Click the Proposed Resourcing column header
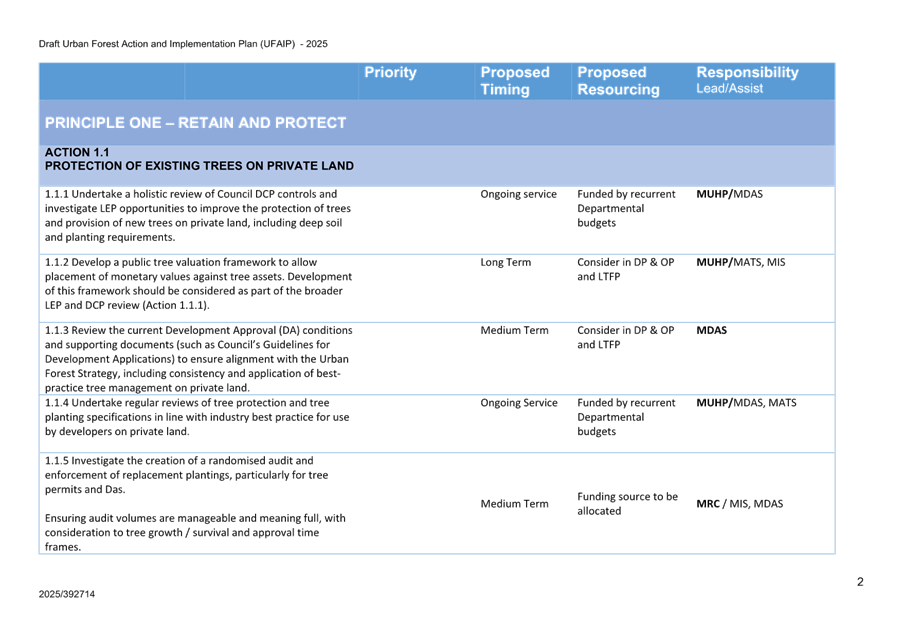 point(617,81)
